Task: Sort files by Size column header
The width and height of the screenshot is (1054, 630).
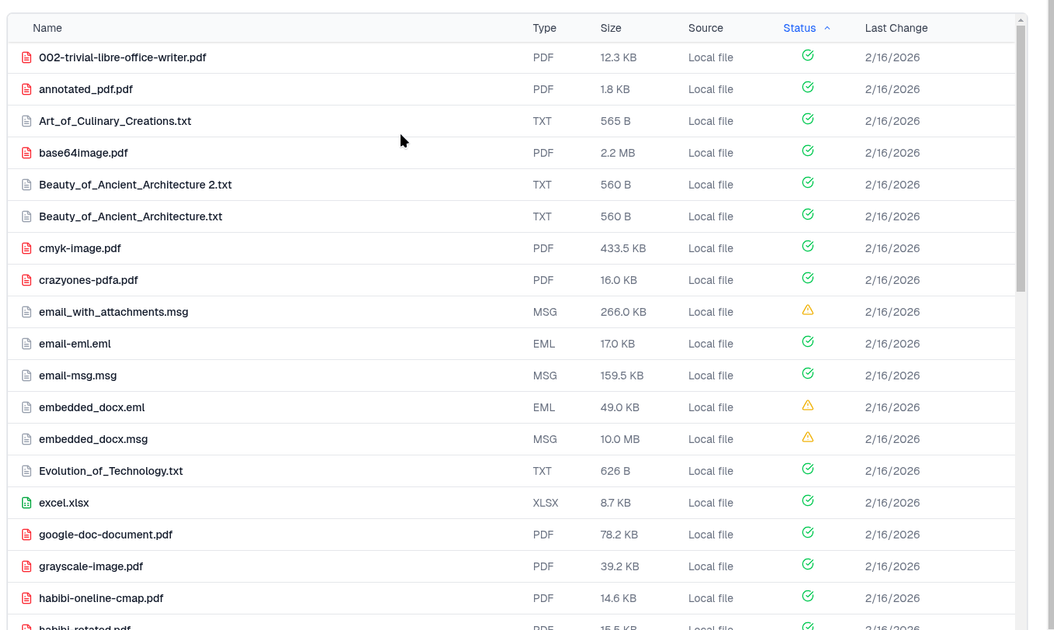Action: click(x=610, y=28)
